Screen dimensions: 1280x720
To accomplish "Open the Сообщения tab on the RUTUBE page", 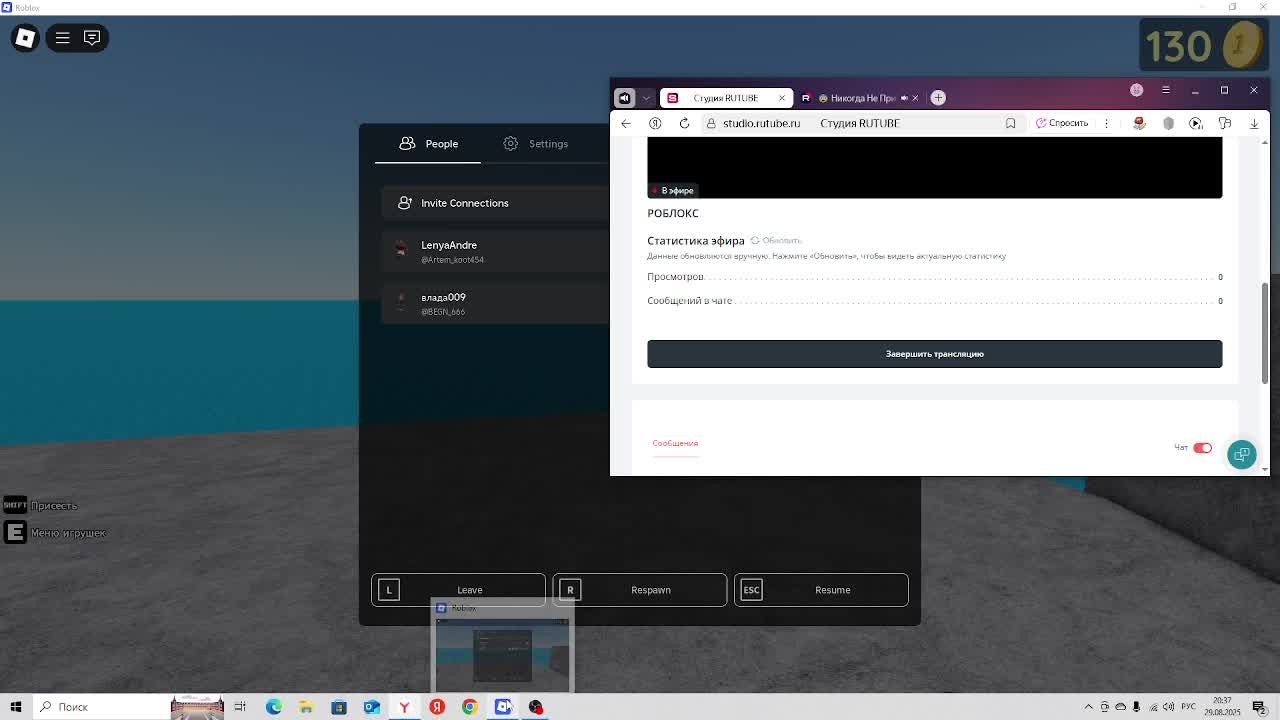I will pos(675,443).
